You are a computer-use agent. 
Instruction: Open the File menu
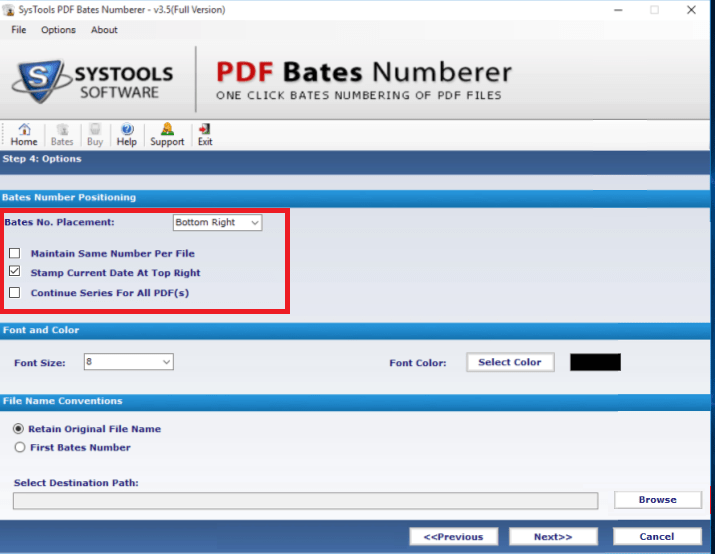pos(19,30)
